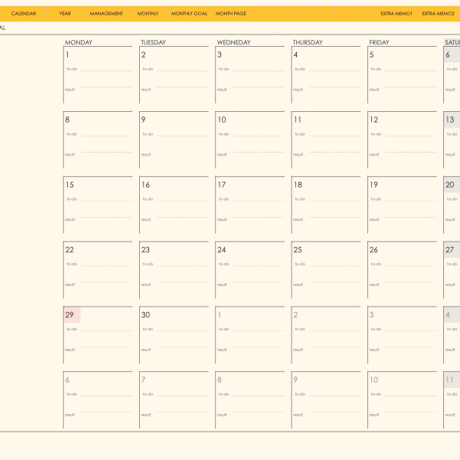Click the result line of day 26
Viewport: 460px width, 460px height.
point(411,282)
